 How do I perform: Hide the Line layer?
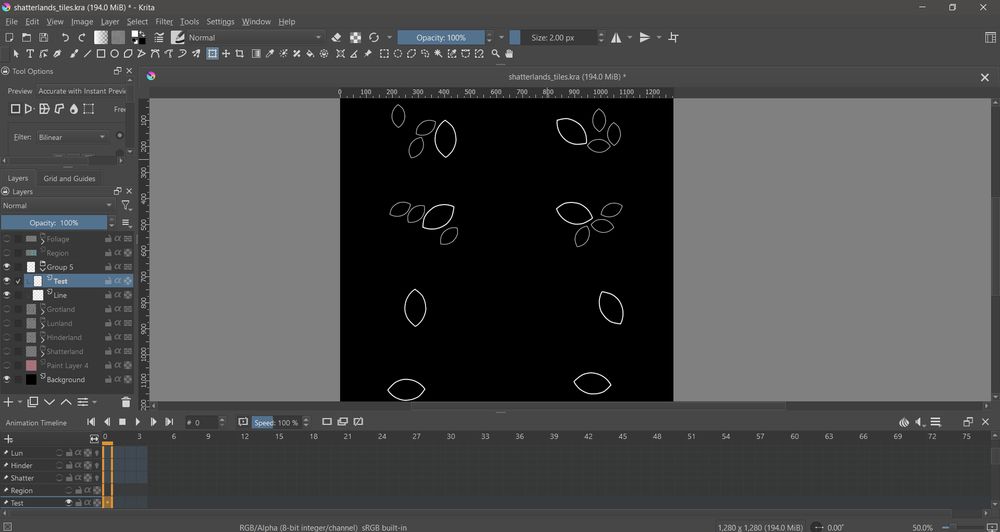pyautogui.click(x=7, y=295)
